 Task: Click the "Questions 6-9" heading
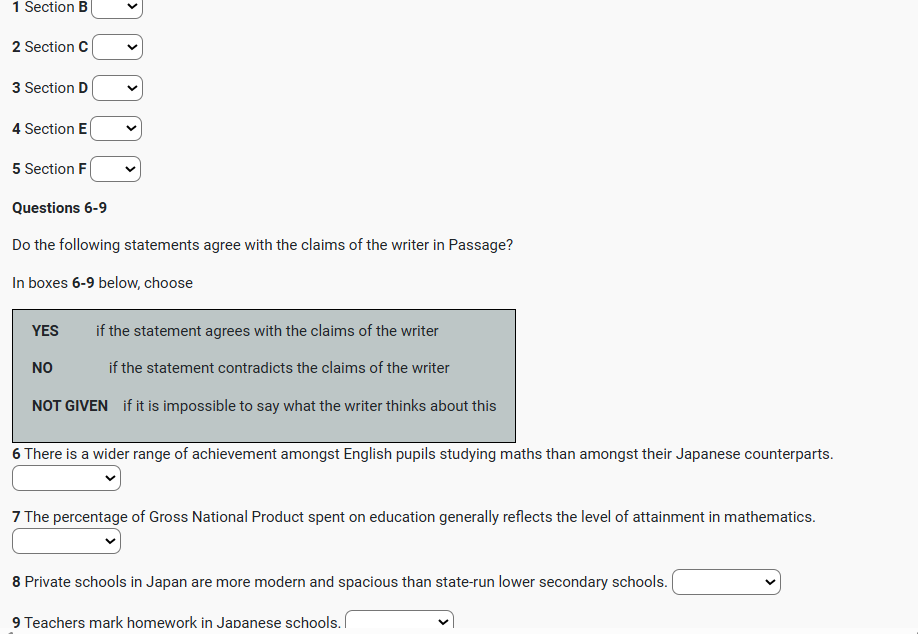[59, 208]
